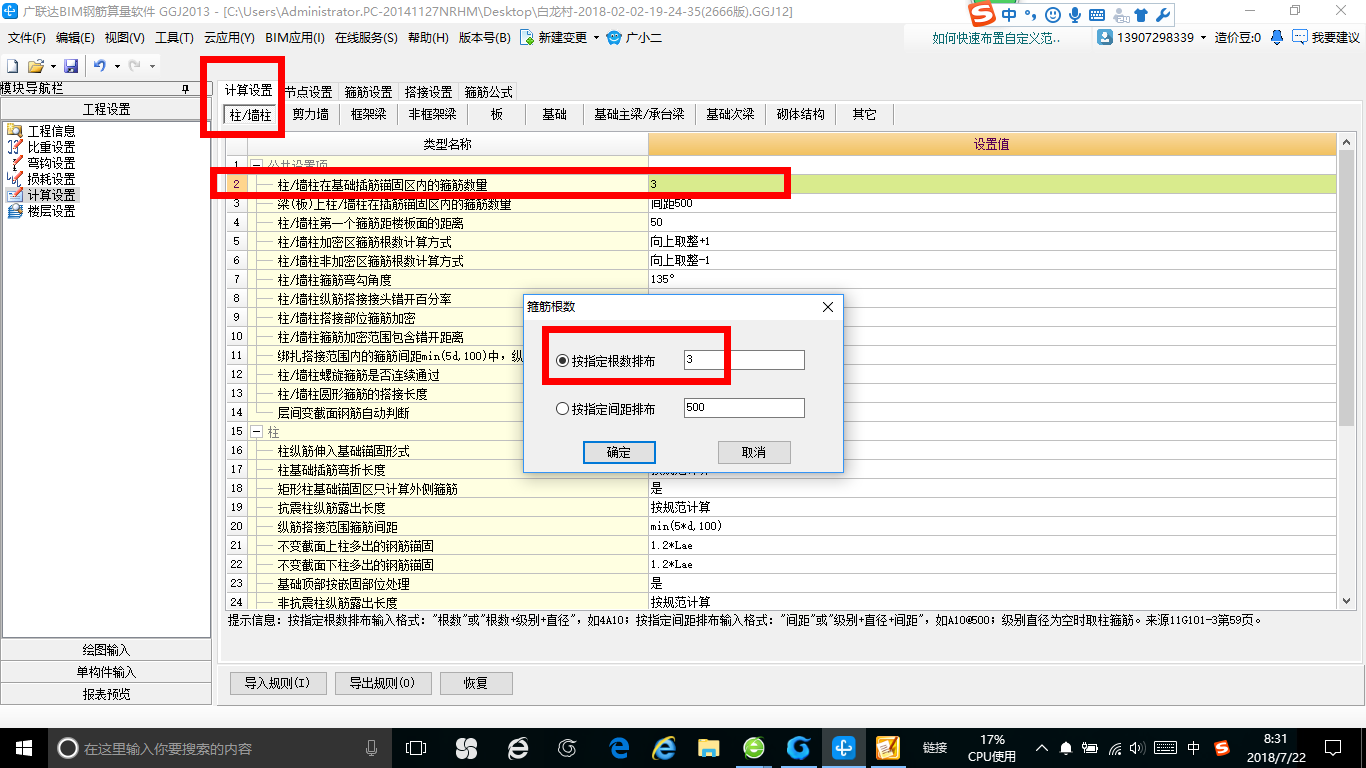Show hidden tray icons chevron
This screenshot has width=1366, height=768.
(x=1042, y=748)
